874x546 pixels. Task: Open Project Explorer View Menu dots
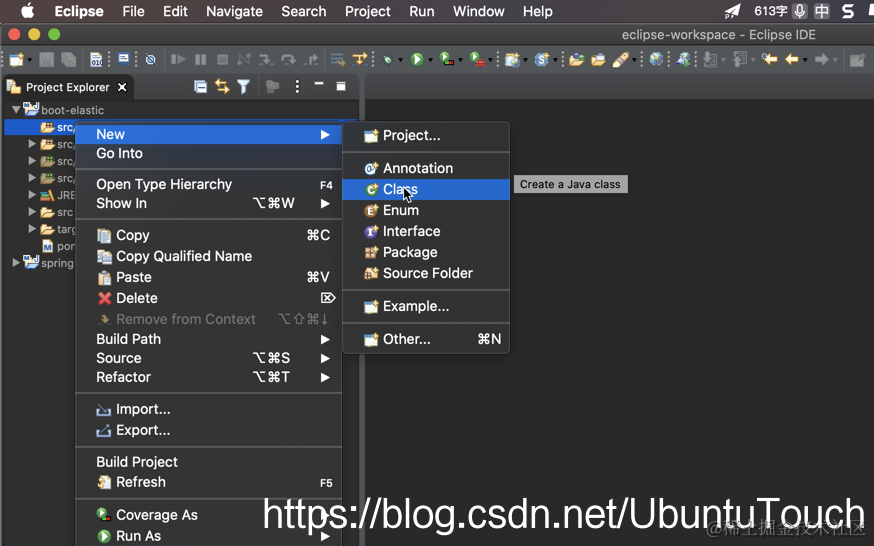pyautogui.click(x=297, y=86)
